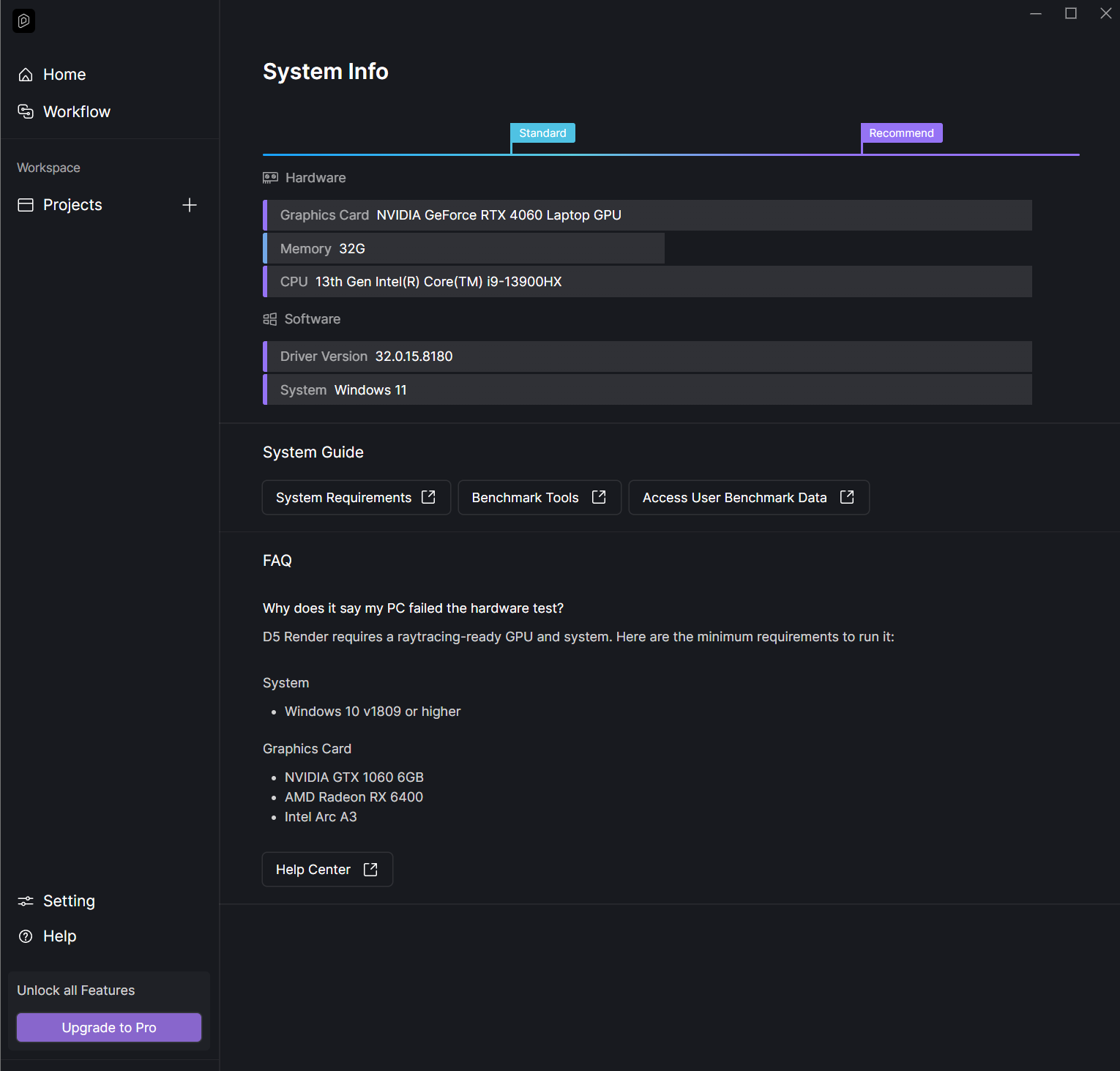Screen dimensions: 1120x1071
Task: Click Upgrade to Pro button
Action: coord(109,1027)
